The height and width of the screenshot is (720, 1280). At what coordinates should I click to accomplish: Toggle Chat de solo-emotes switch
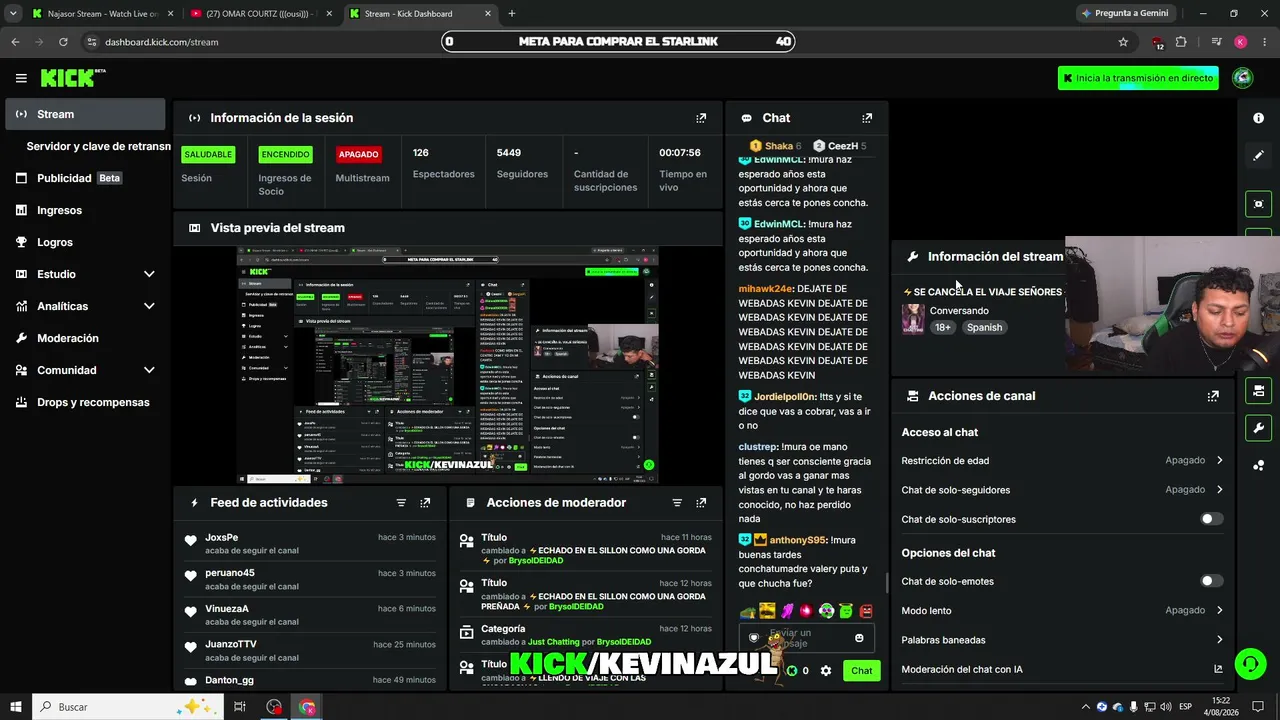coord(1211,581)
